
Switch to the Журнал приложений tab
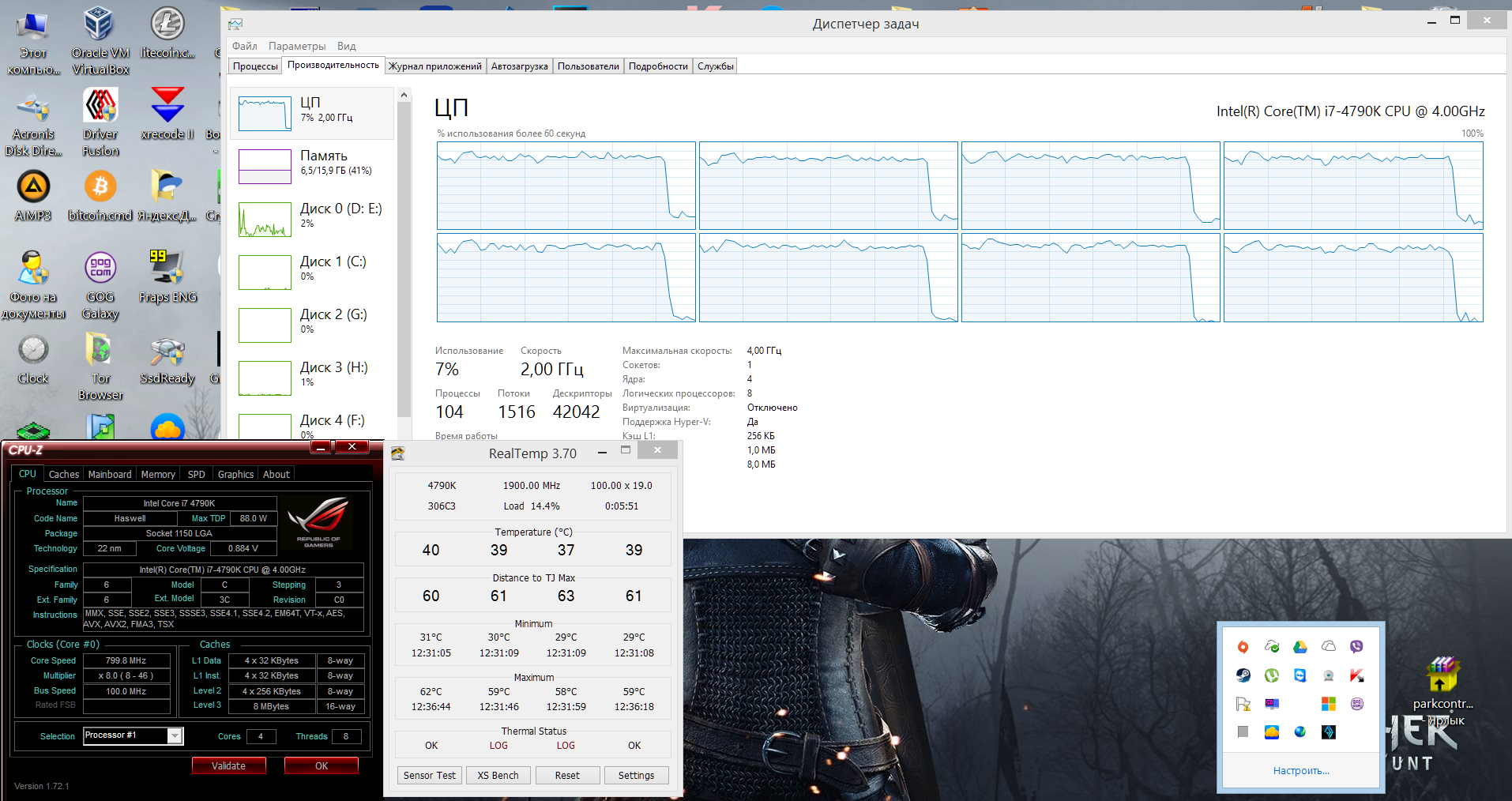tap(434, 66)
